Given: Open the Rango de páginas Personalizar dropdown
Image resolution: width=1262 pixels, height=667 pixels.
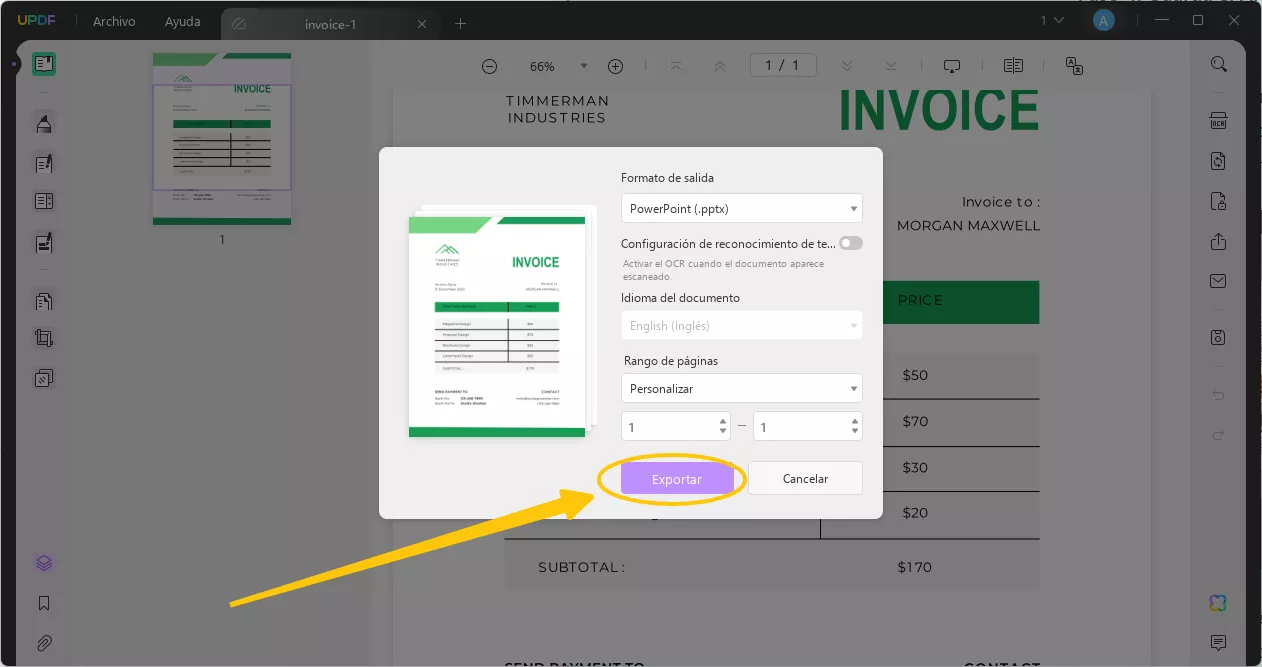Looking at the screenshot, I should point(741,388).
